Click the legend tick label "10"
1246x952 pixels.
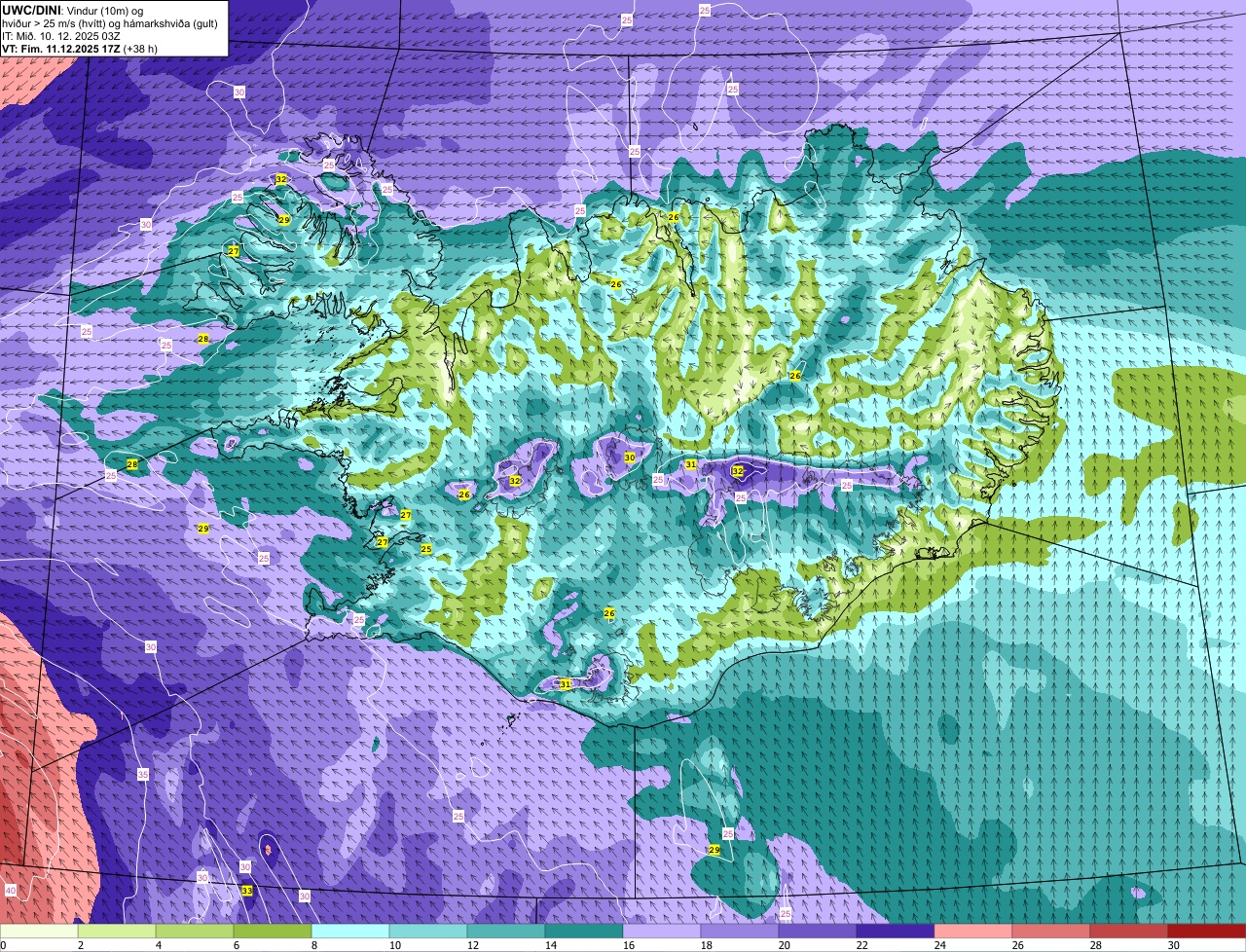click(x=394, y=945)
